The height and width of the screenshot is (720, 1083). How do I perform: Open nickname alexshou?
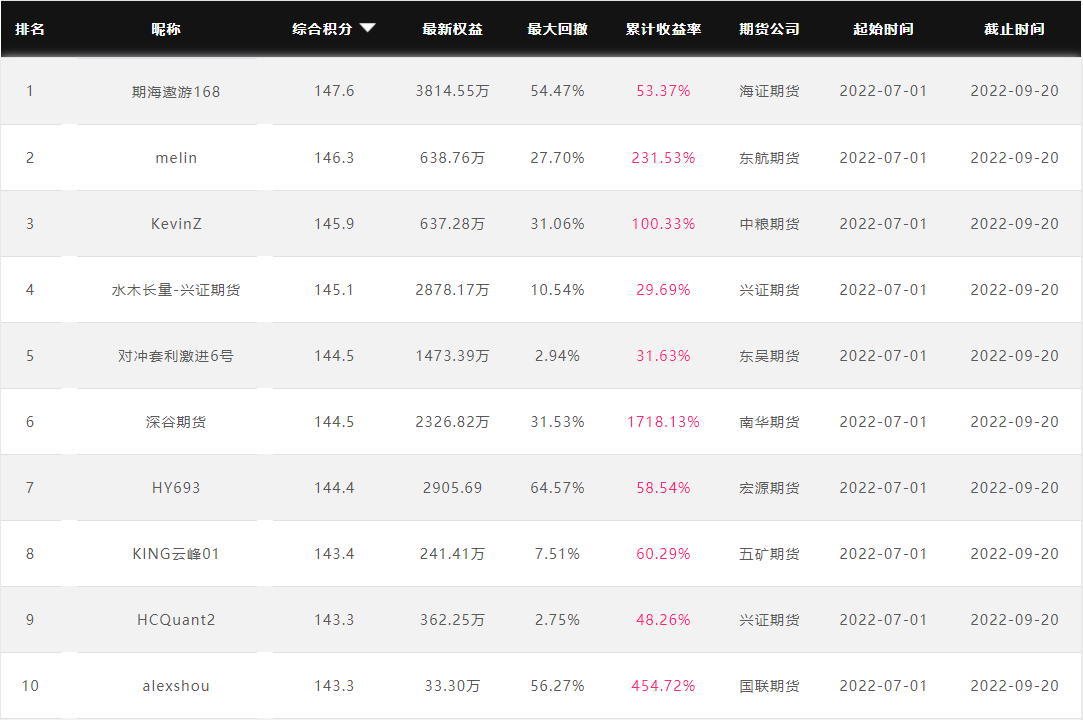coord(176,686)
